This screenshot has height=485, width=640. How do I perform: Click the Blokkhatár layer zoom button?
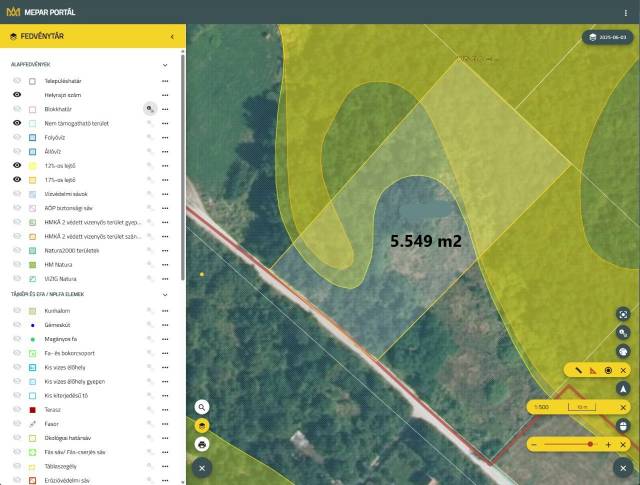149,108
